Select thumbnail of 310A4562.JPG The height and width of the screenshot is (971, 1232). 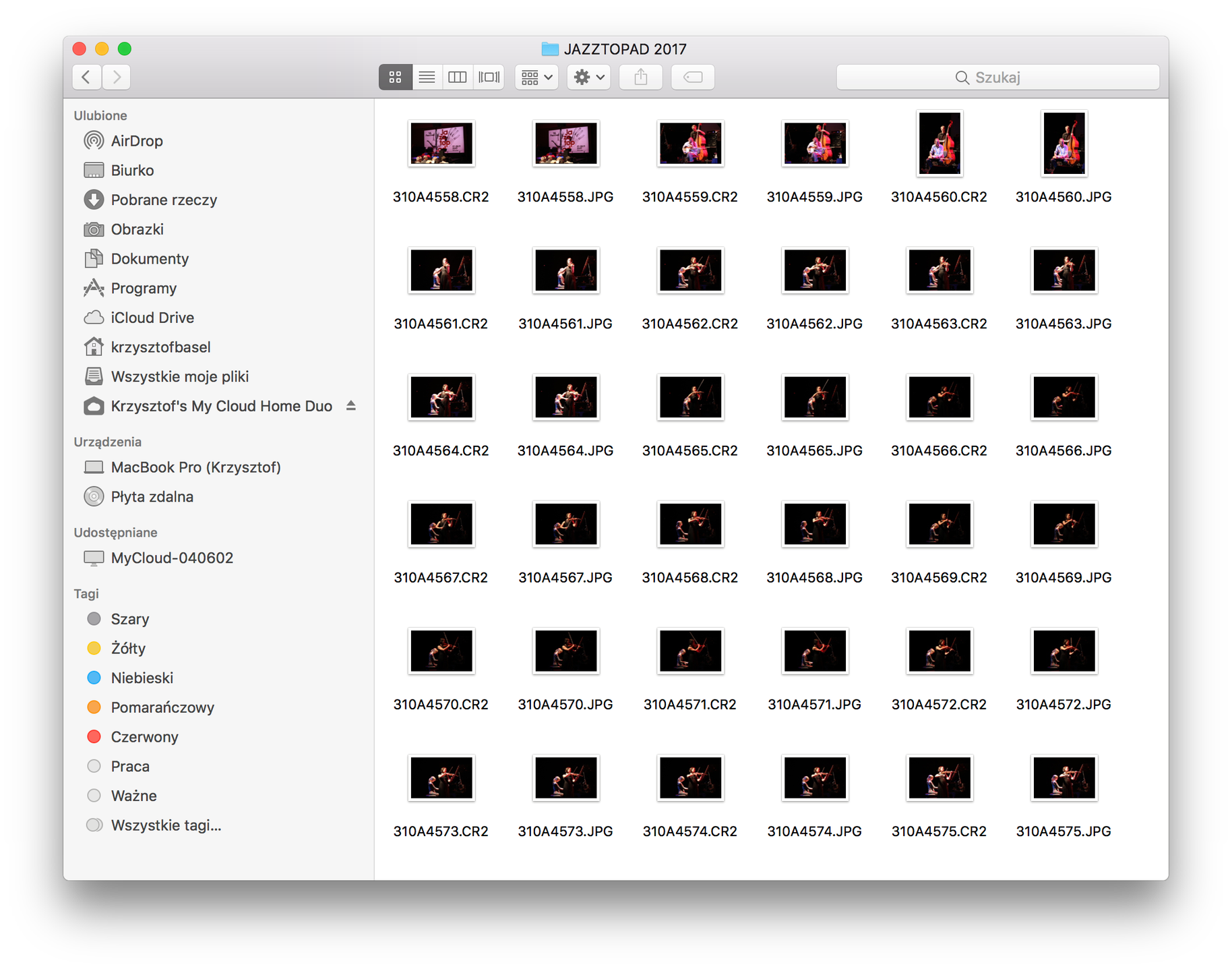(x=815, y=270)
